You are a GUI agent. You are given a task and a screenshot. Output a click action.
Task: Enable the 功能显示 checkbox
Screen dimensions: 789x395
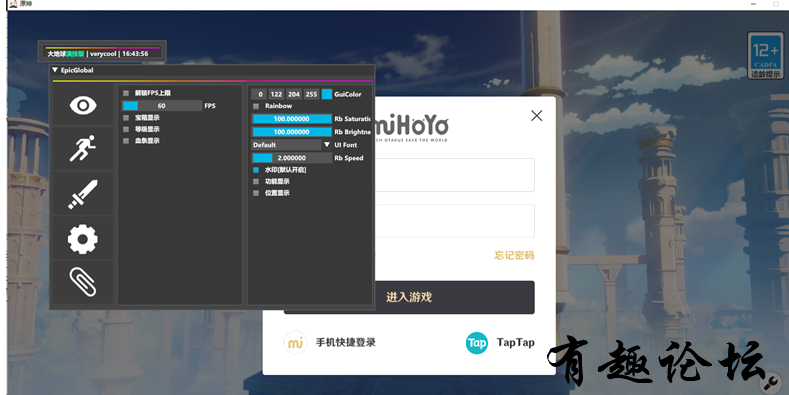pyautogui.click(x=256, y=182)
